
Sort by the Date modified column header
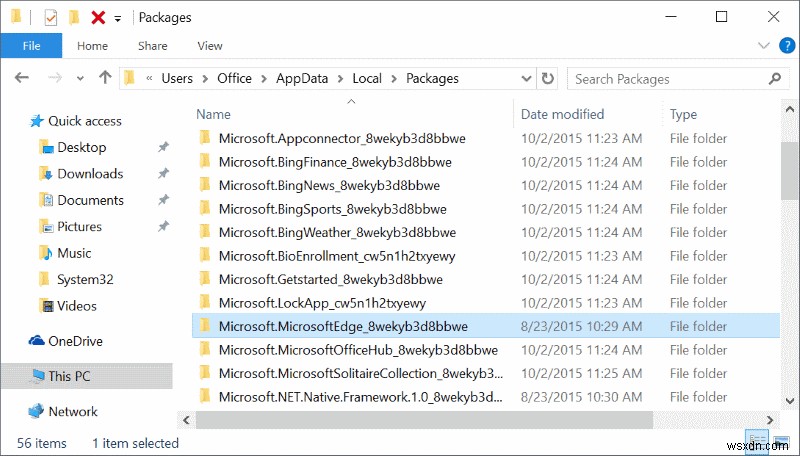pos(562,114)
